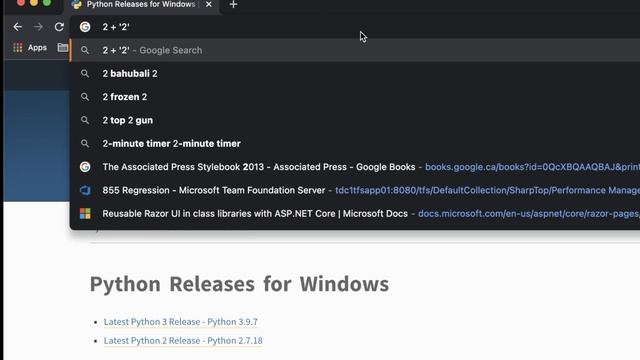Click the Microsoft logo icon for Reusable Razor UI

tap(85, 213)
